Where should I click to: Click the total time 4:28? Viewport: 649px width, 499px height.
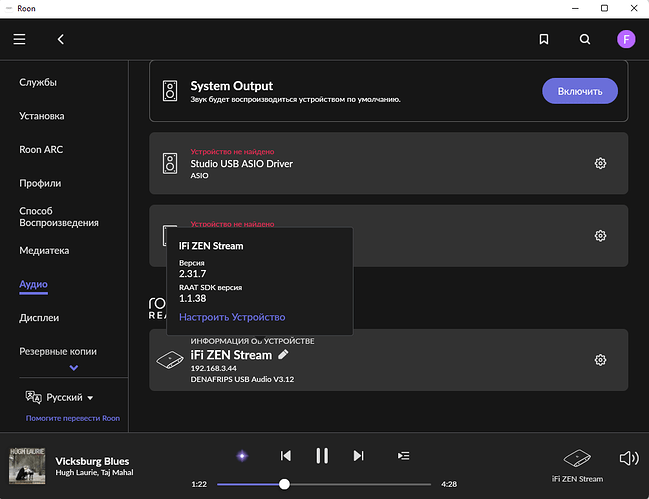pos(449,484)
